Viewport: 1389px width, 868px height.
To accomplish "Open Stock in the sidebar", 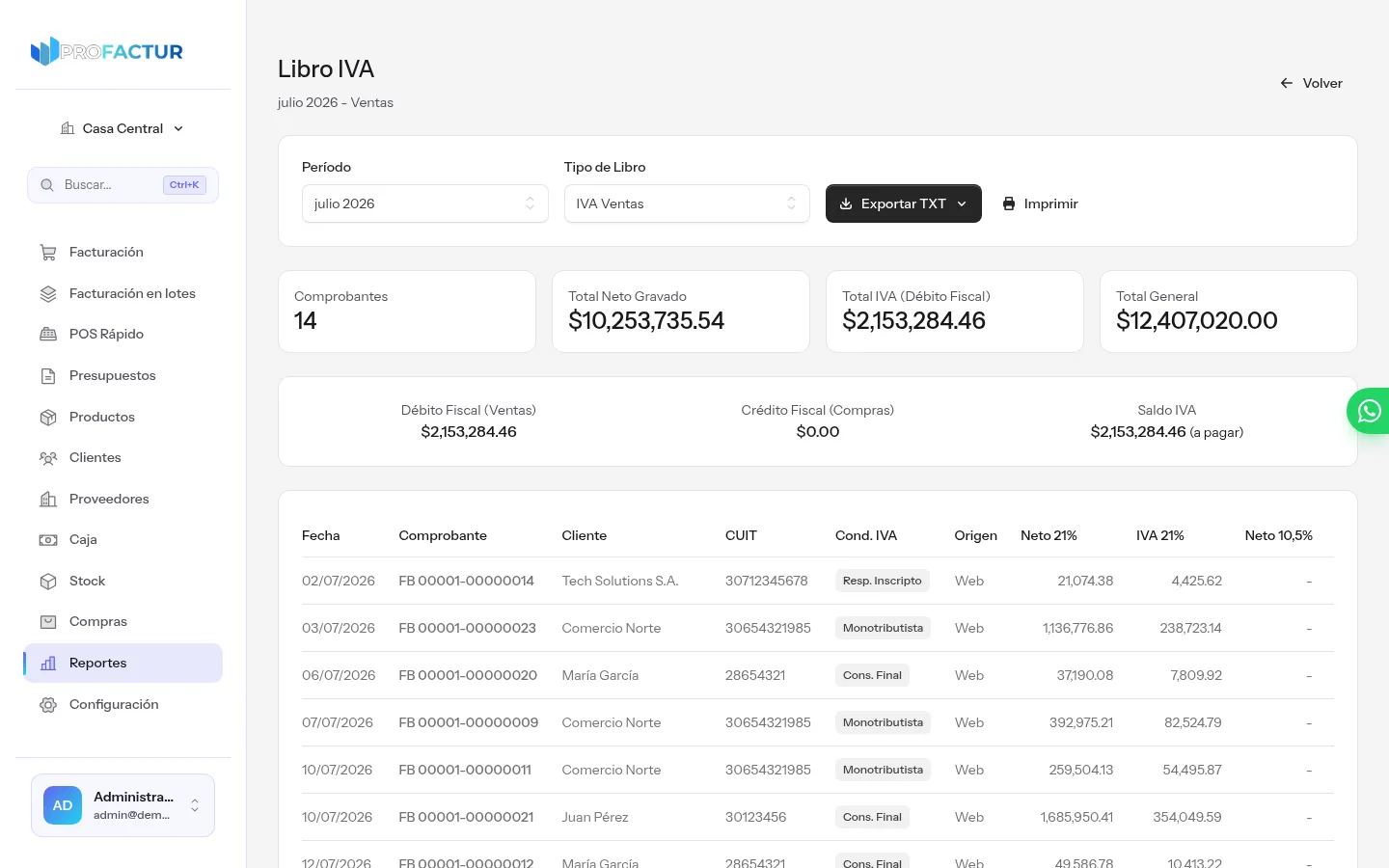I will (x=123, y=581).
